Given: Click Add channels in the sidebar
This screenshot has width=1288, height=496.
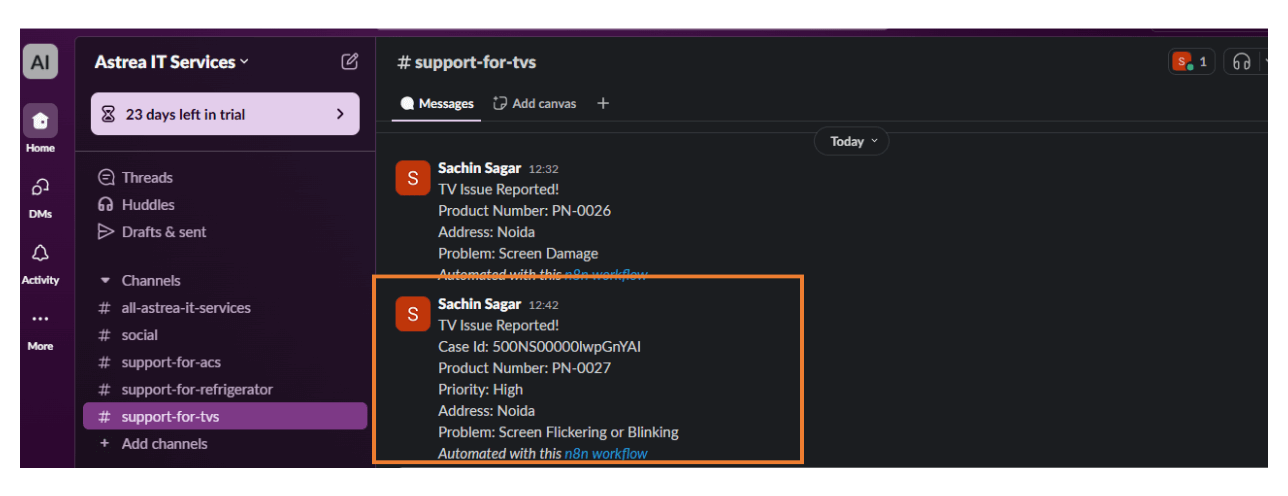Looking at the screenshot, I should [164, 444].
